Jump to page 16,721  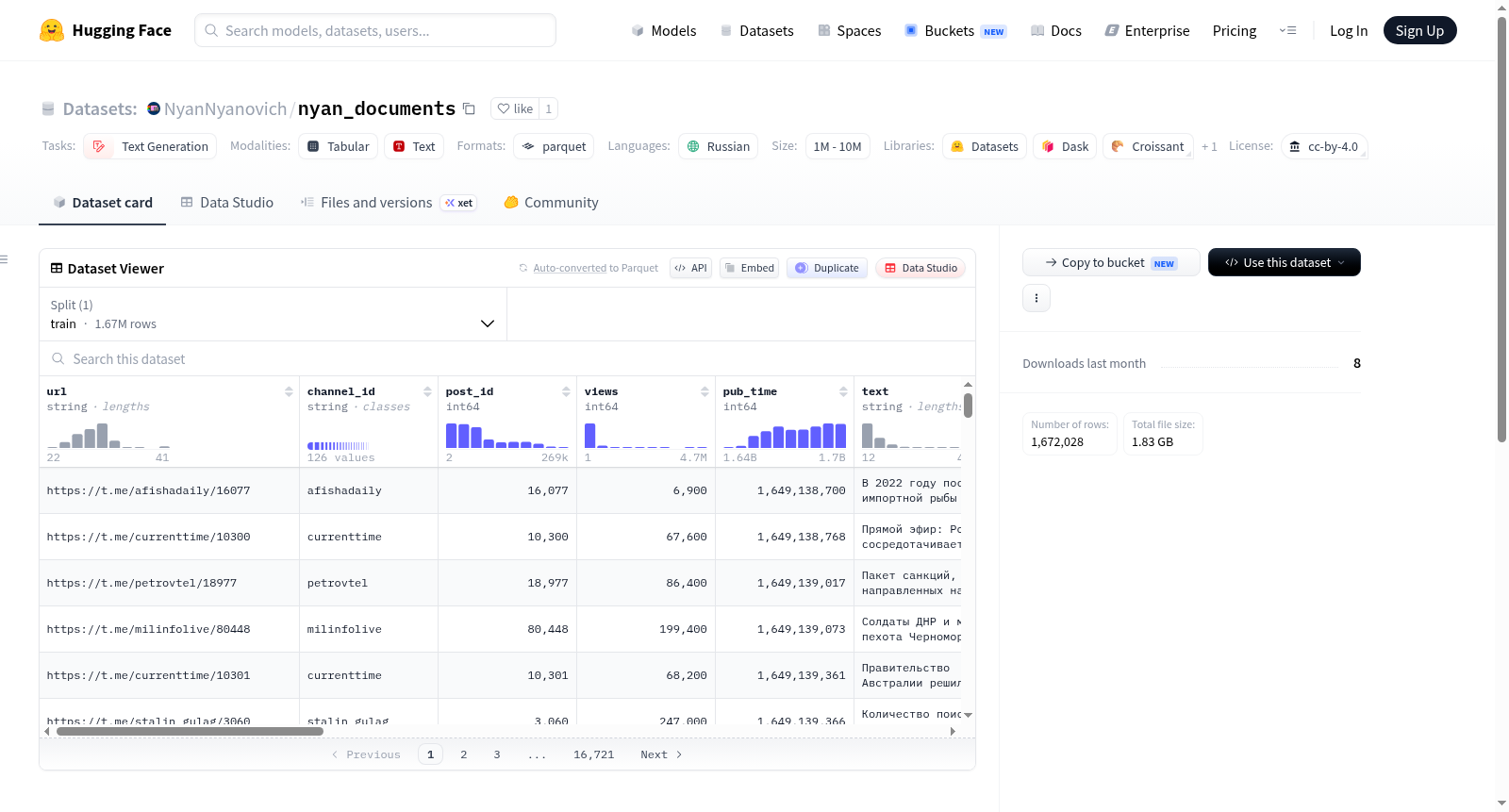coord(594,754)
